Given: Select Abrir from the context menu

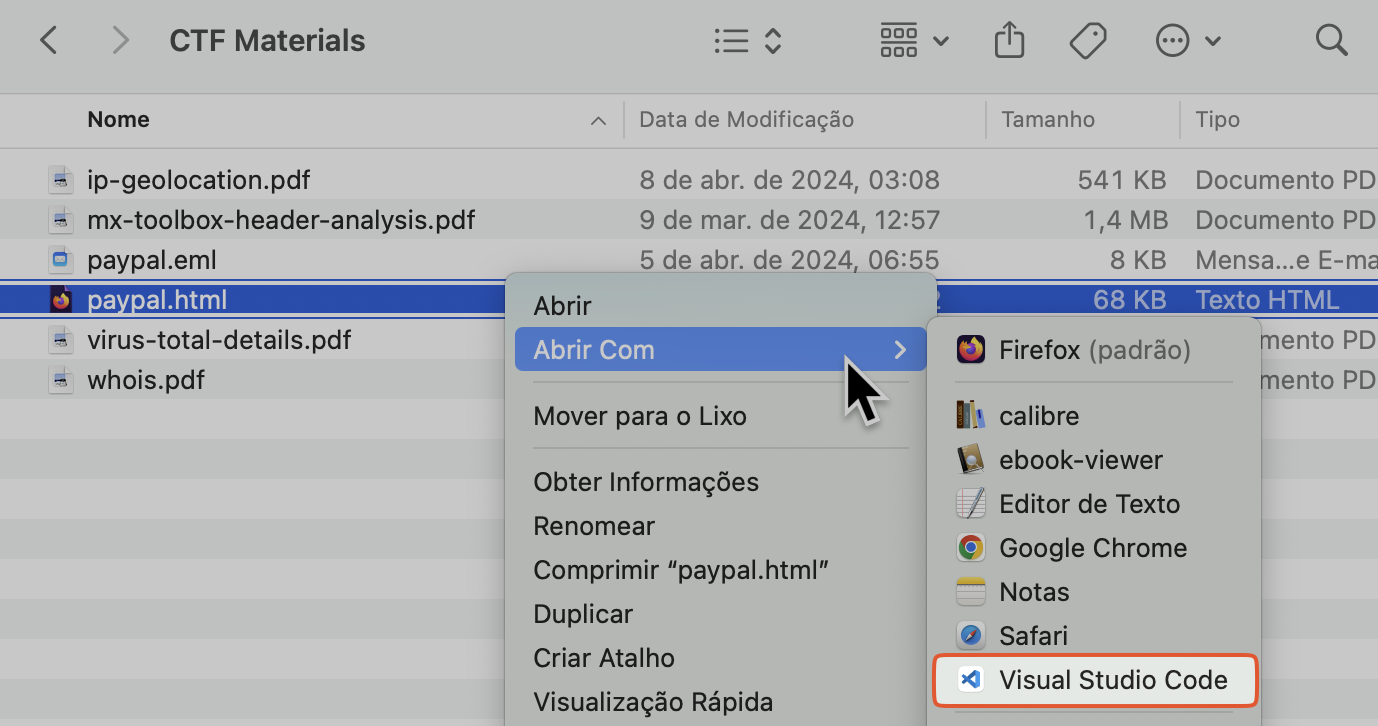Looking at the screenshot, I should (x=562, y=305).
